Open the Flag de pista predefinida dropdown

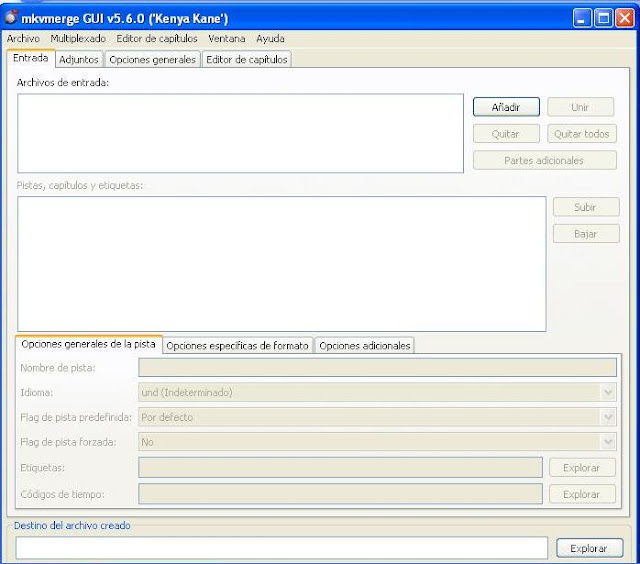(378, 417)
